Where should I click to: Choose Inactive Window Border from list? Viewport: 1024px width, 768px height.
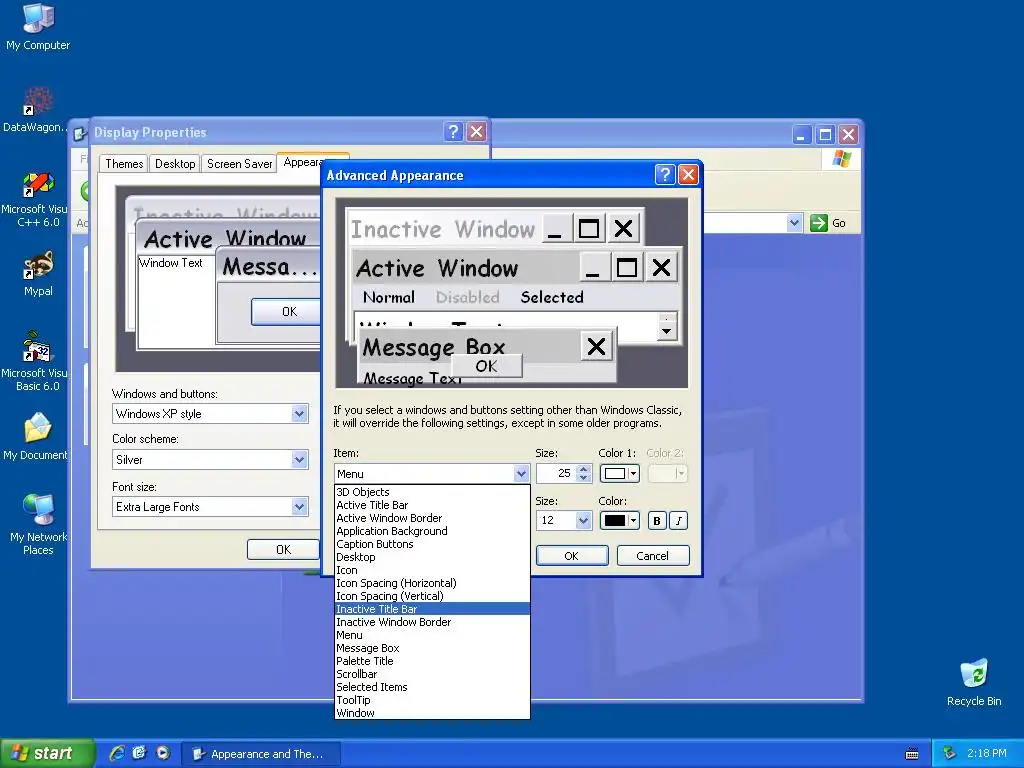click(x=432, y=622)
